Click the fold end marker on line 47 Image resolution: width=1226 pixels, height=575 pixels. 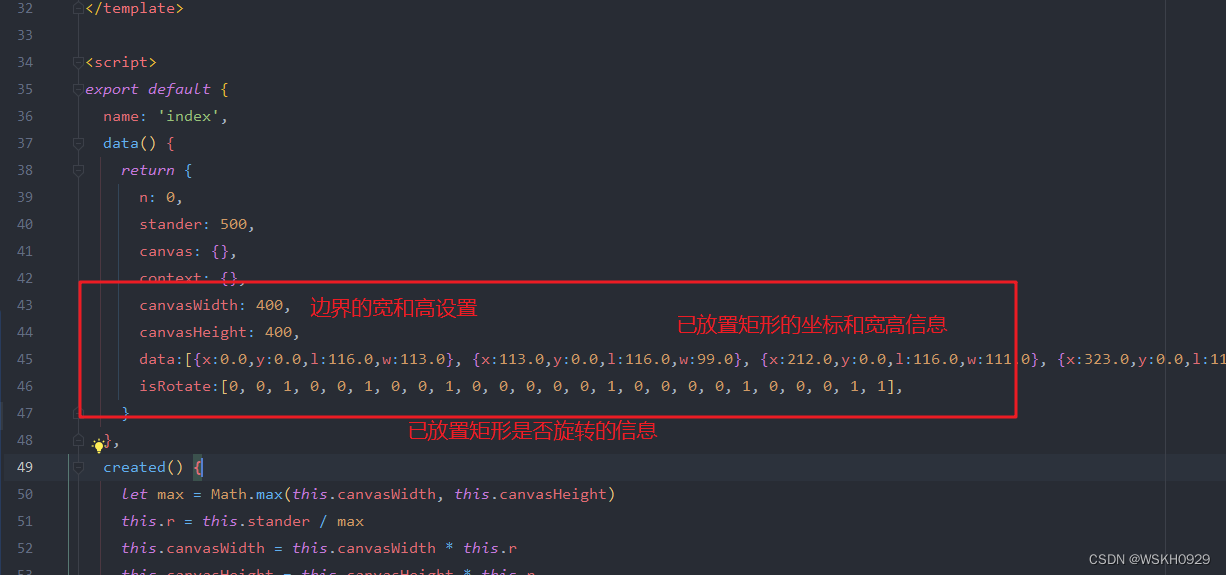[79, 413]
